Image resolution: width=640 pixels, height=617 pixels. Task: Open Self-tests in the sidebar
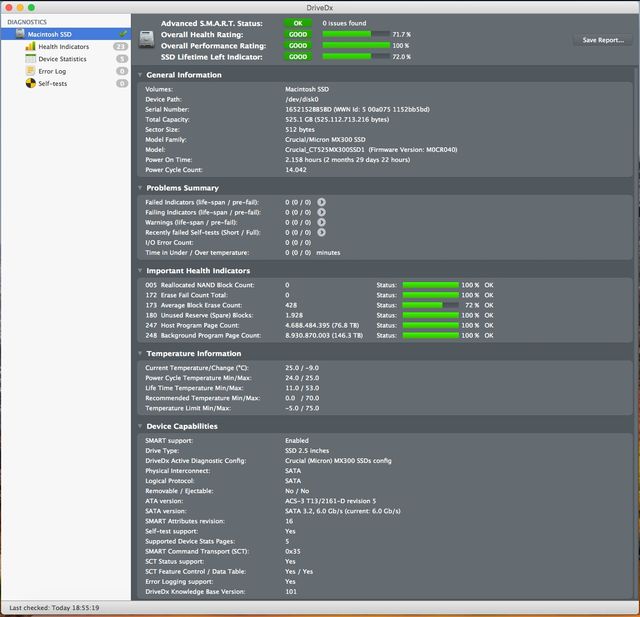point(53,83)
